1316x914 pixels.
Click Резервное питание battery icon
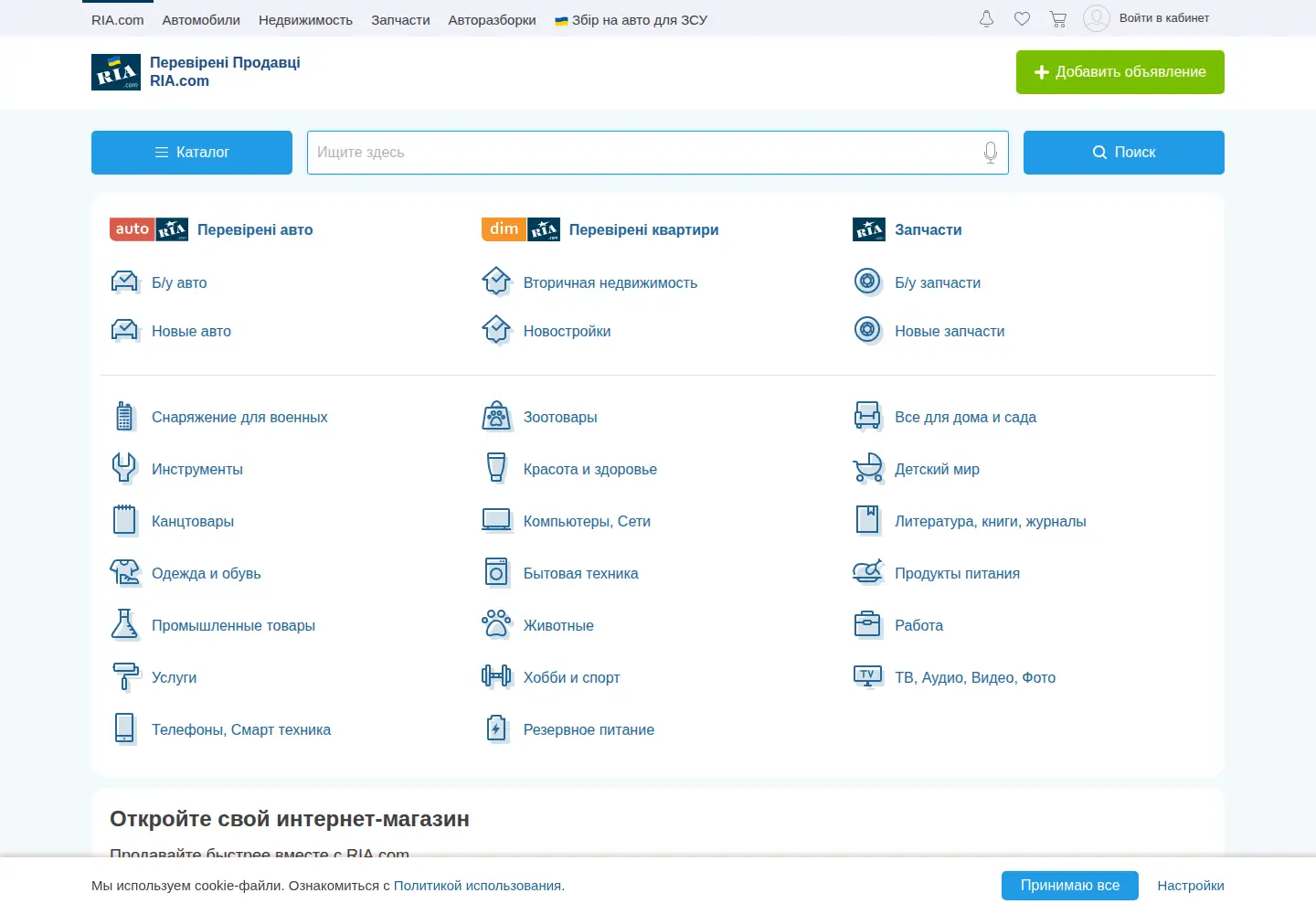497,729
